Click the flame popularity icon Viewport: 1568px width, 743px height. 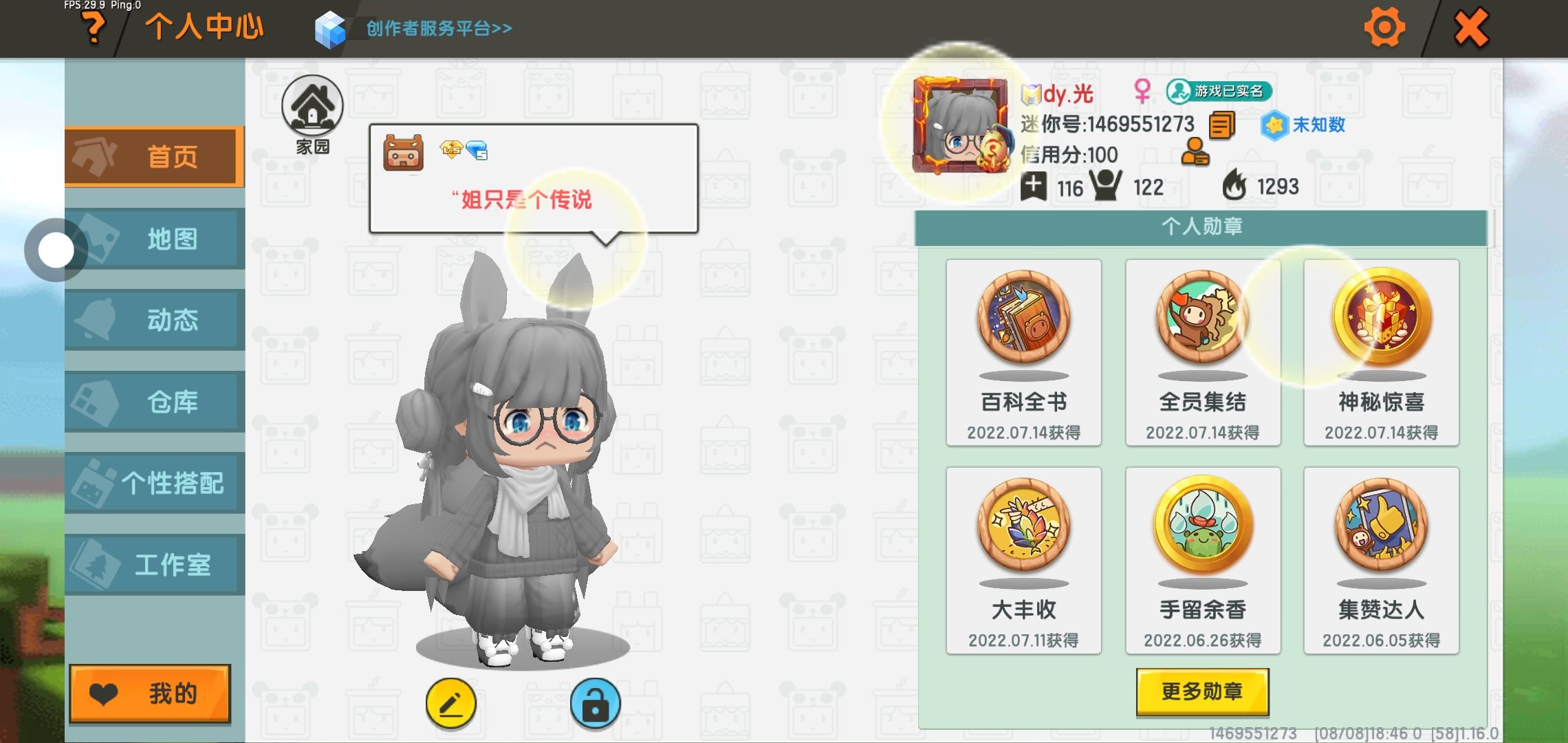point(1234,186)
